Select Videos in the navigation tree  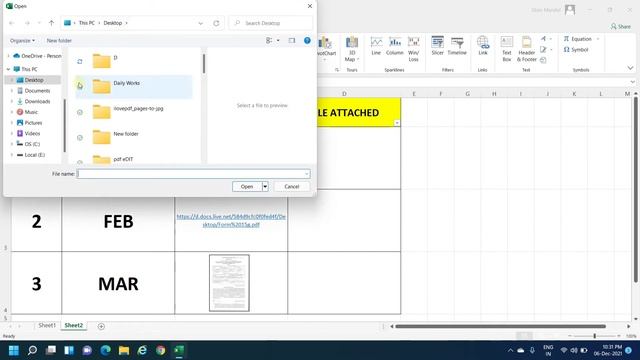tap(32, 133)
